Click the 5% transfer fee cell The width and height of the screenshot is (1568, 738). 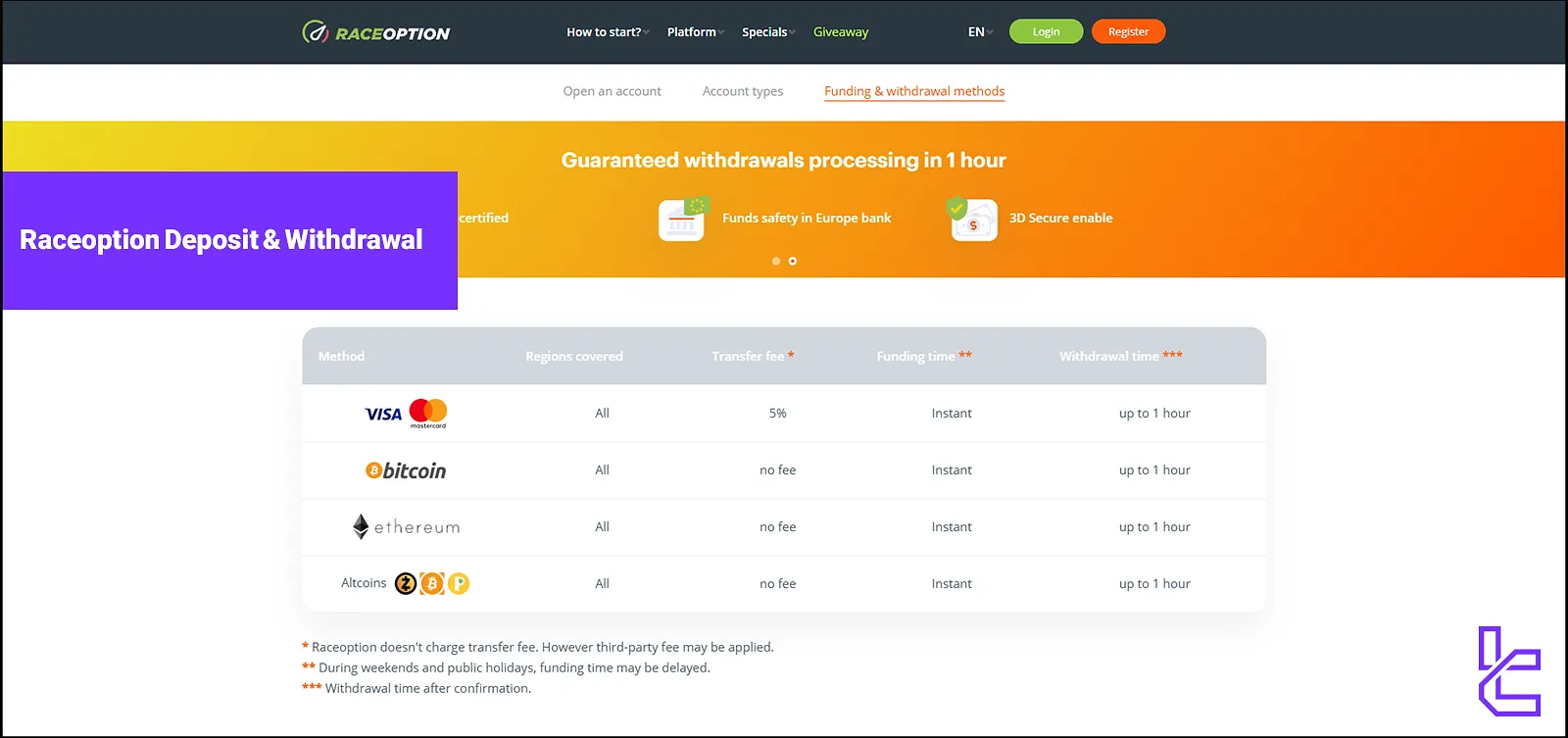tap(778, 414)
